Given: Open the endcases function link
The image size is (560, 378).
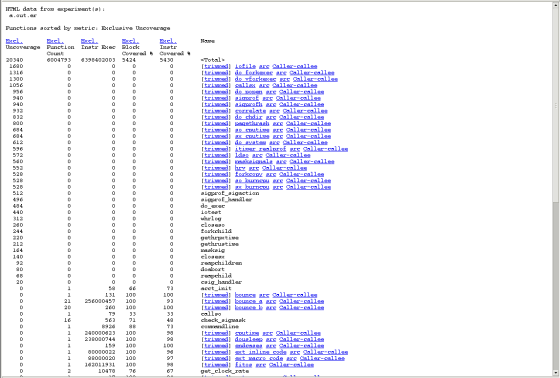Looking at the screenshot, I should [249, 346].
